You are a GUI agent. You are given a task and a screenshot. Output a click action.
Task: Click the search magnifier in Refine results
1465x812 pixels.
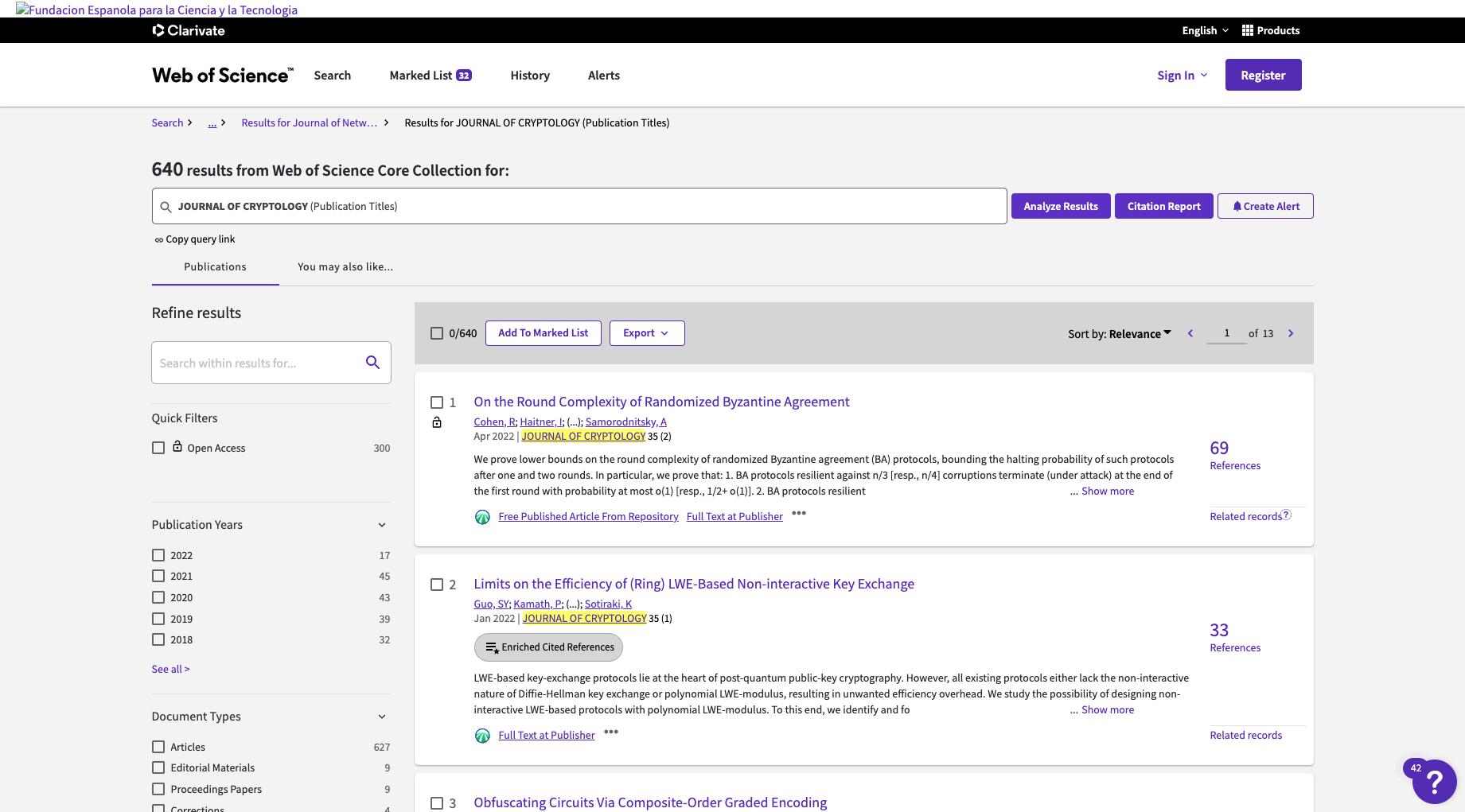tap(372, 363)
